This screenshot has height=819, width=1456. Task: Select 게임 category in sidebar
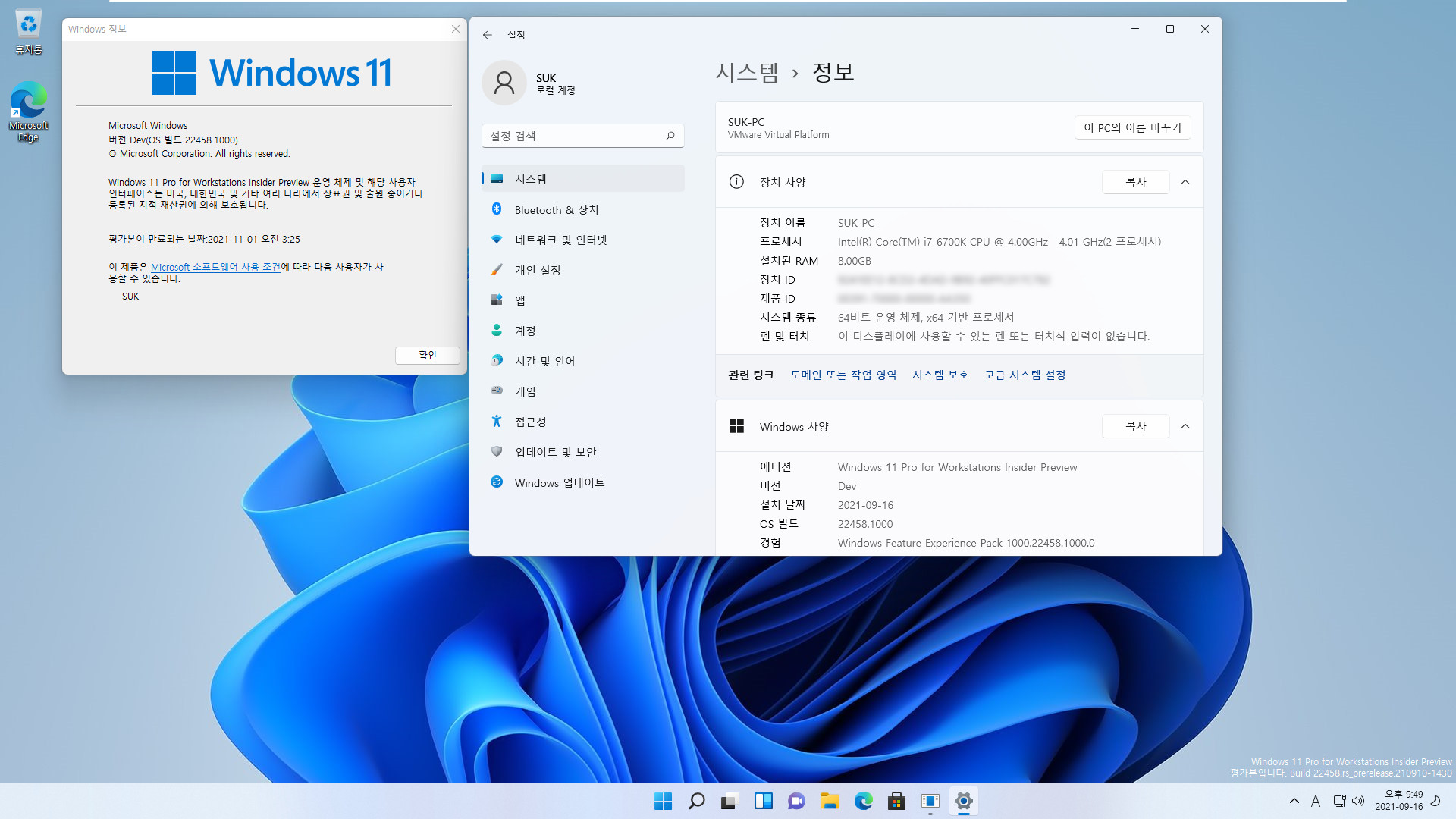(582, 391)
